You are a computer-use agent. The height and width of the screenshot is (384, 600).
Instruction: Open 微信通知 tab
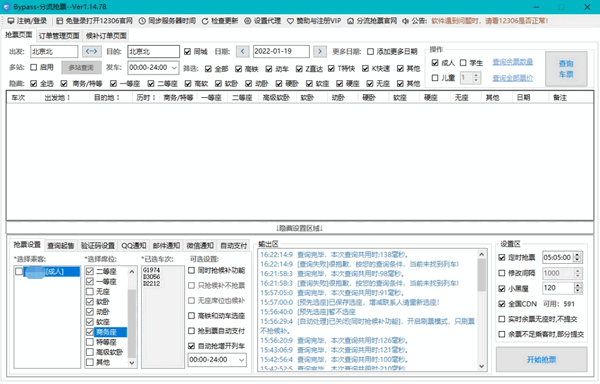click(x=200, y=246)
